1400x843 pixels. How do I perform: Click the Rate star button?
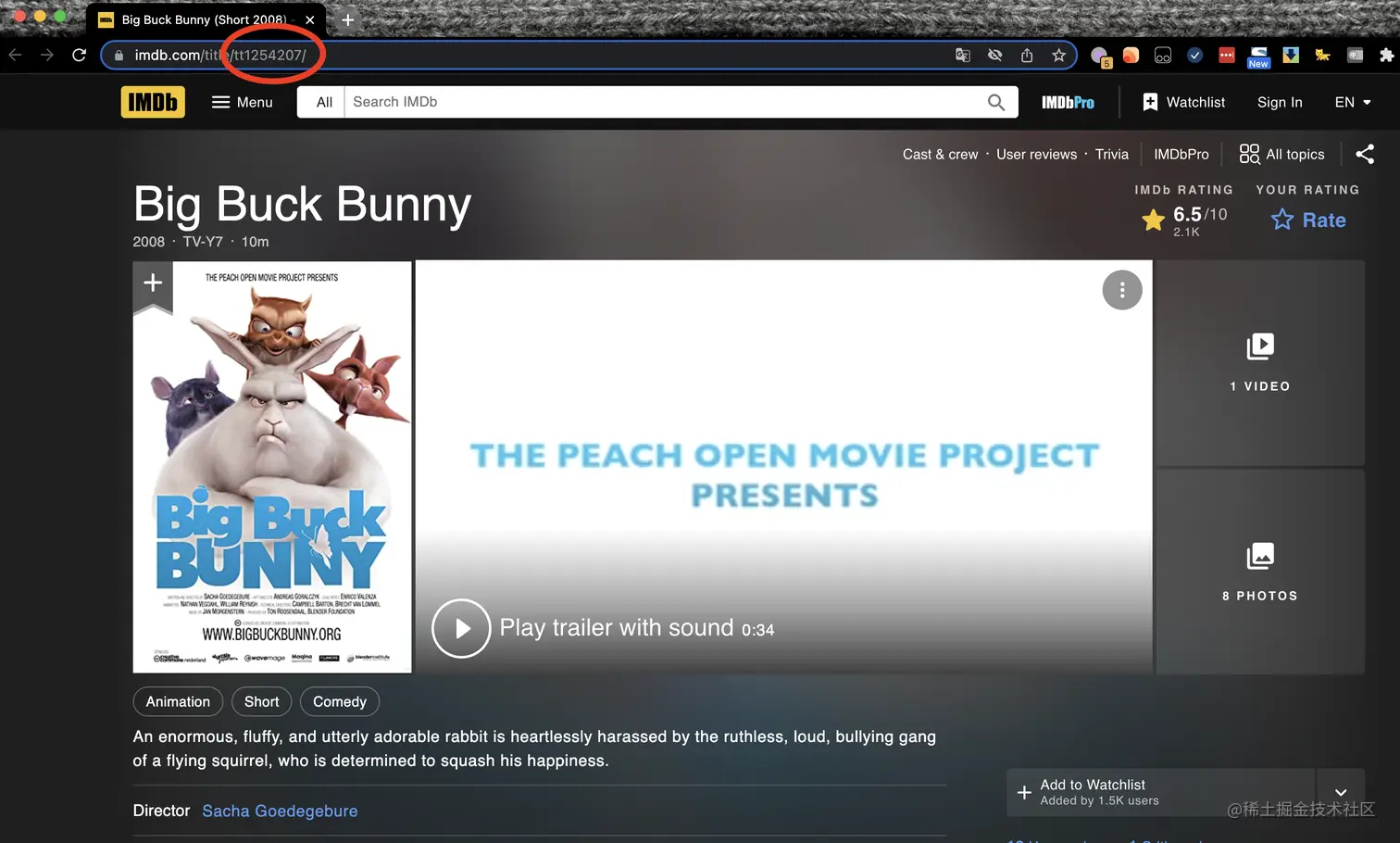pyautogui.click(x=1308, y=220)
